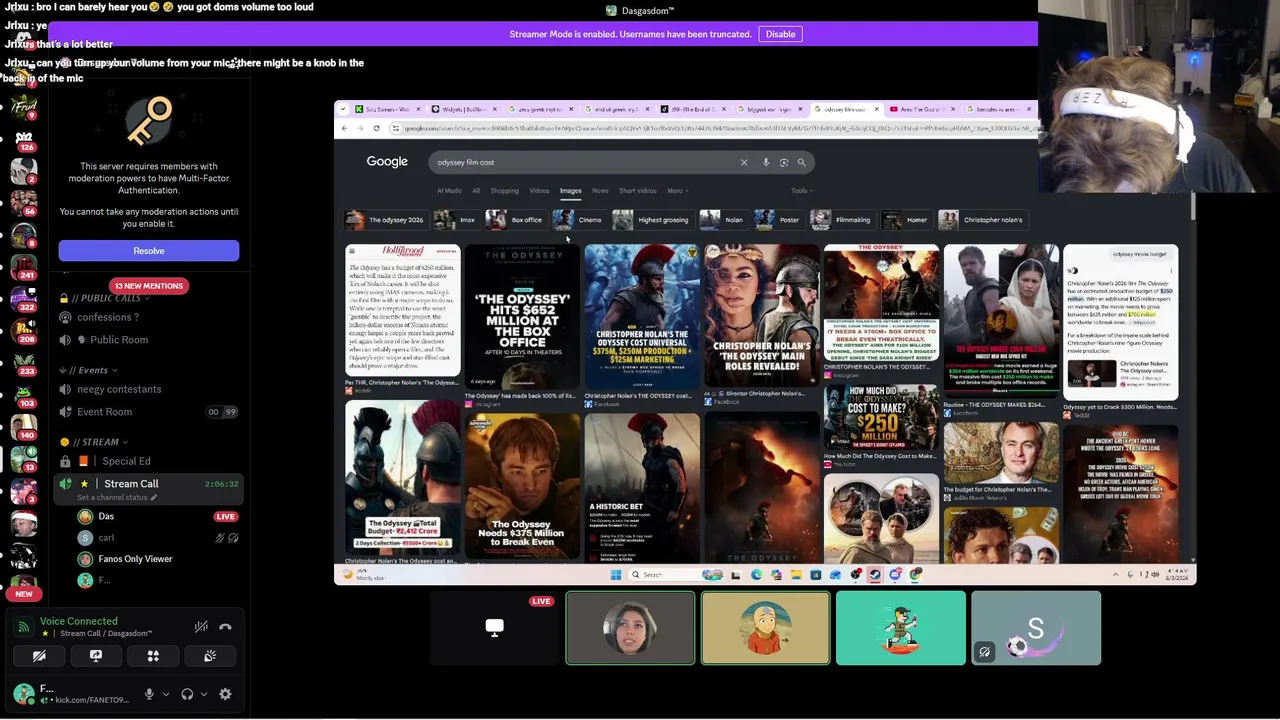Share your screen from voice panel

click(96, 656)
